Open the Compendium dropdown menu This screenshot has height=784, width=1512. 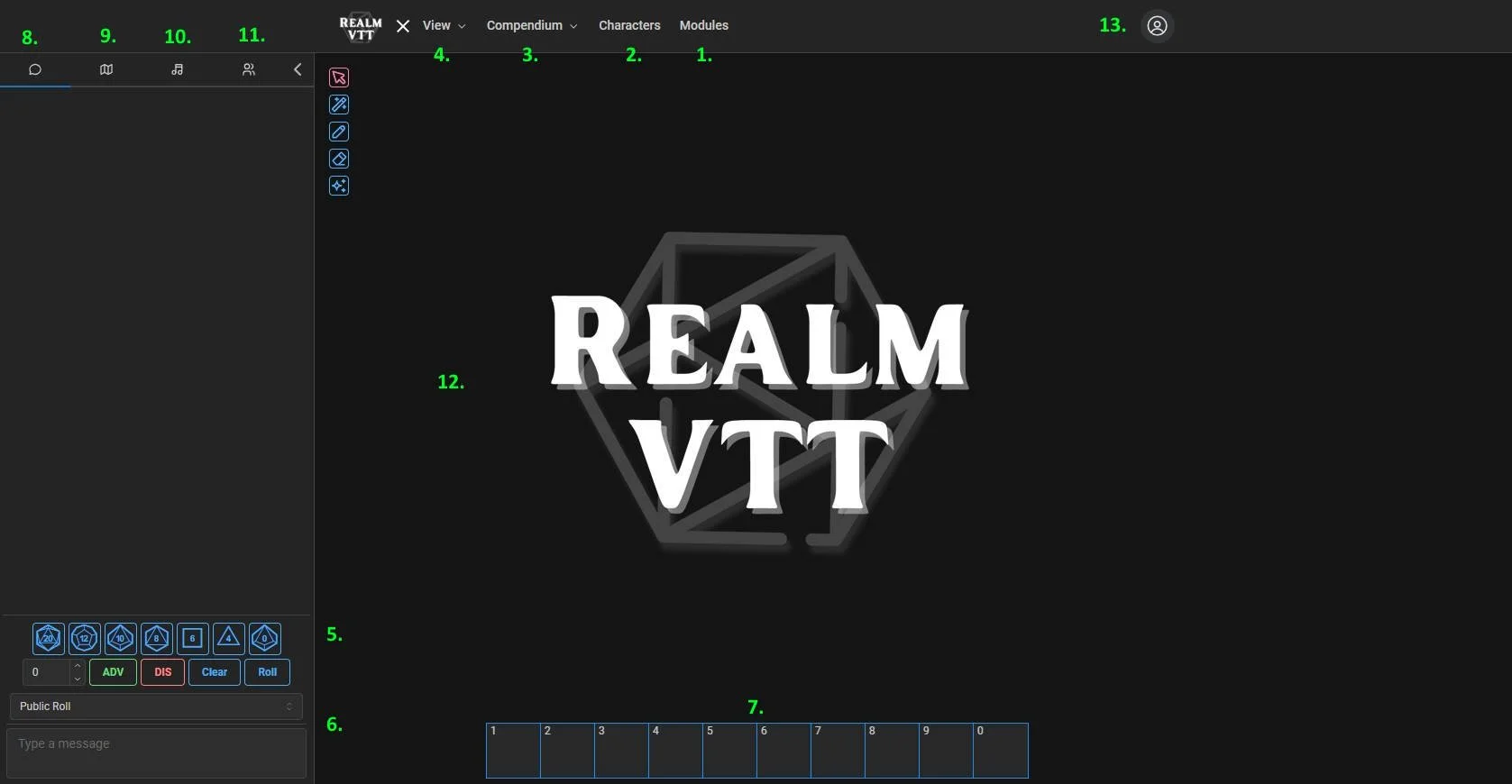pos(531,26)
